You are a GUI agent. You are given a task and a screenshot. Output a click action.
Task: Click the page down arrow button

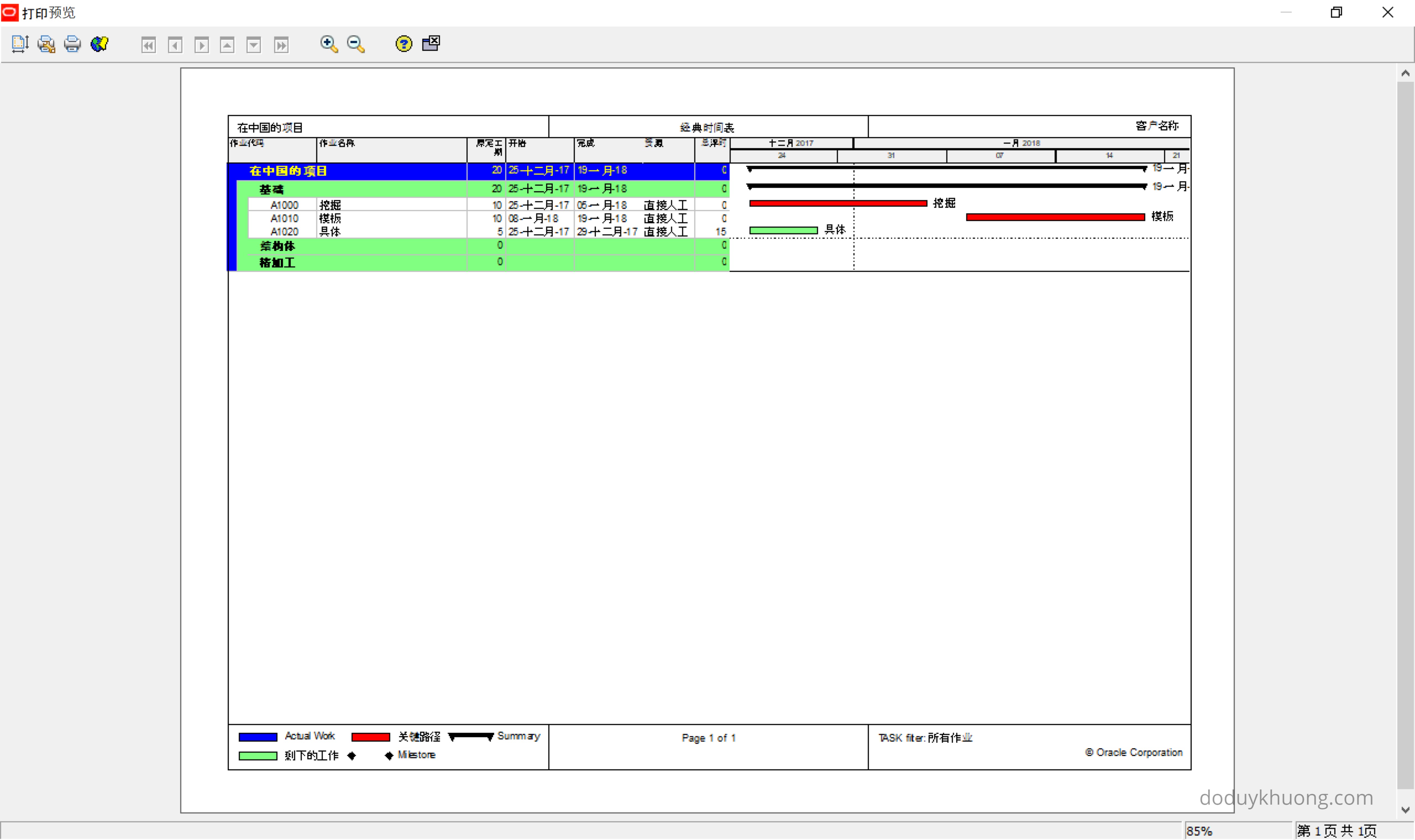click(x=254, y=45)
